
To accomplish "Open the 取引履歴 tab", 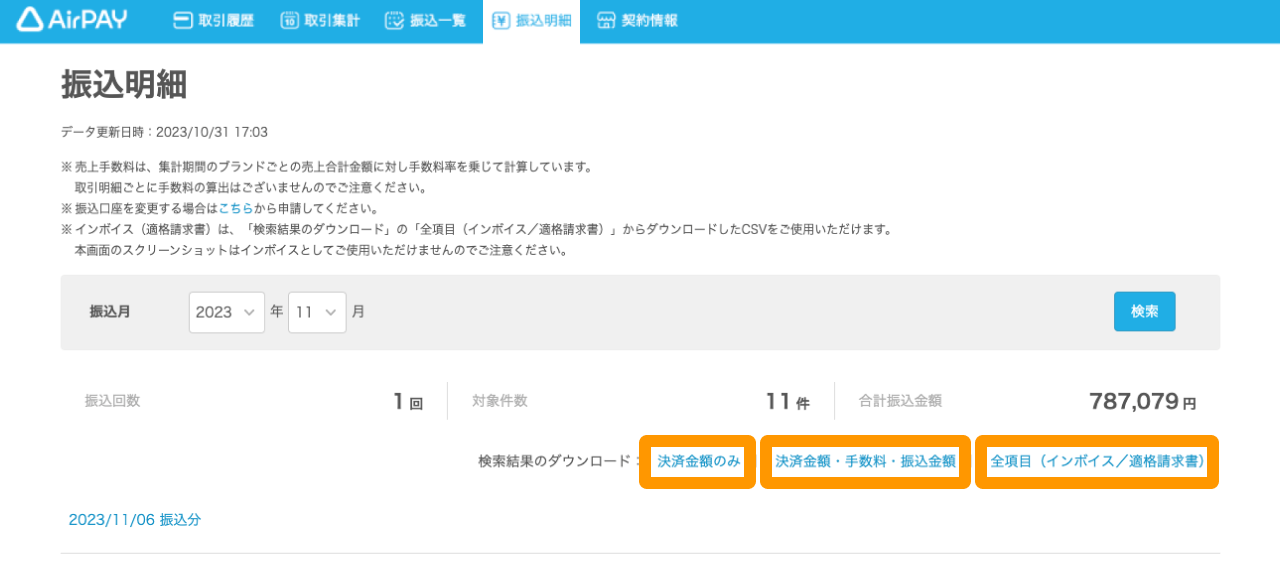I will point(214,20).
